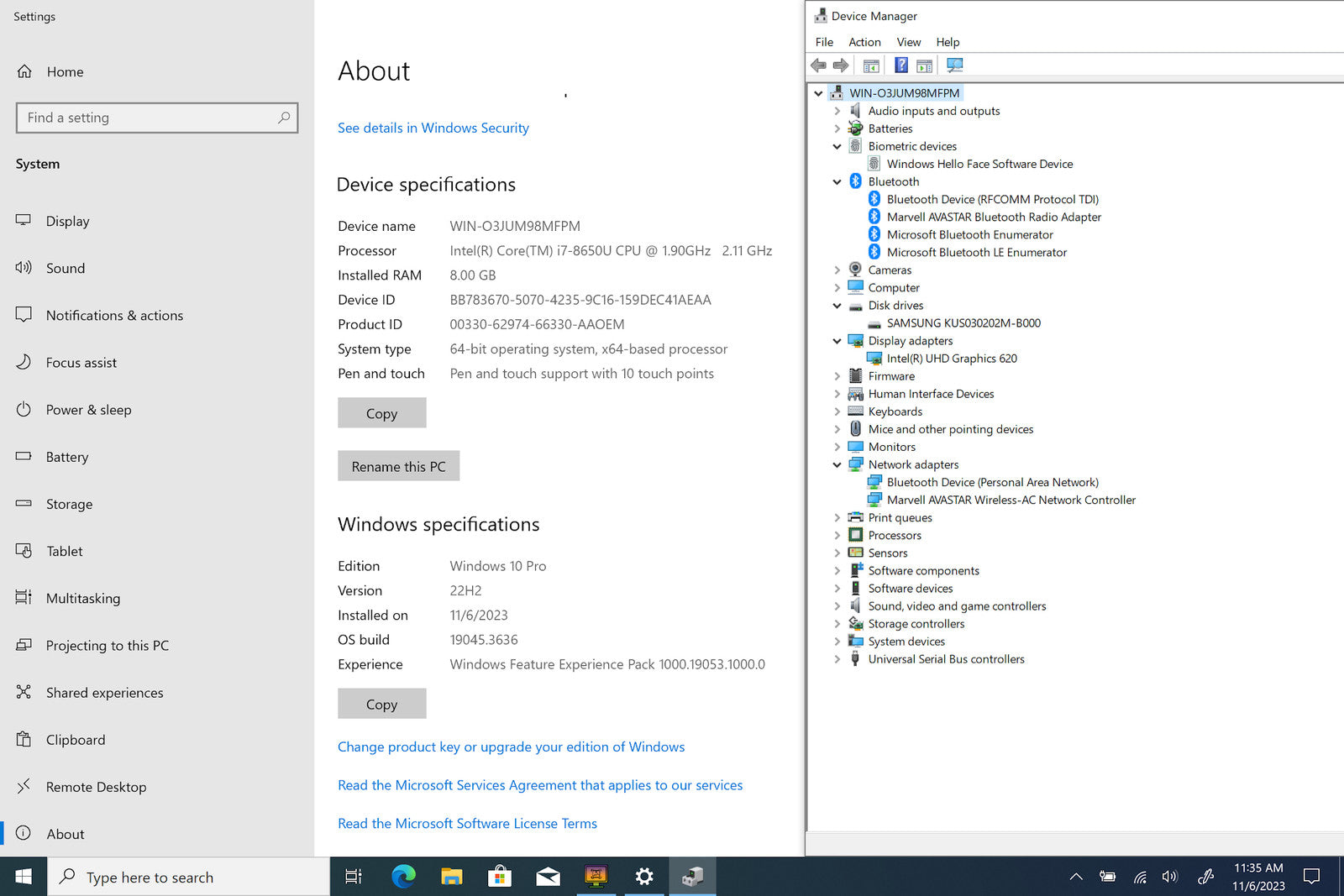Collapse the WIN-O3JUM98MFPM root node
This screenshot has width=1344, height=896.
[818, 93]
